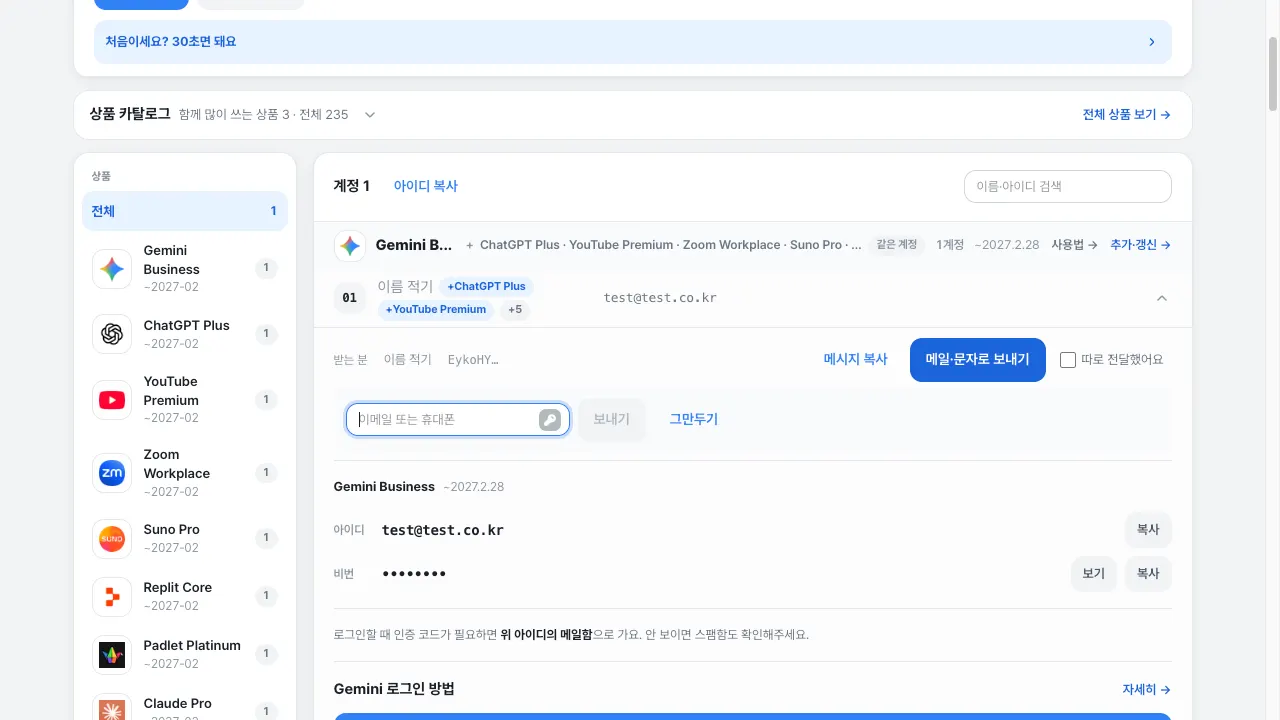
Task: Select Padlet Platinum in product list
Action: [x=185, y=654]
